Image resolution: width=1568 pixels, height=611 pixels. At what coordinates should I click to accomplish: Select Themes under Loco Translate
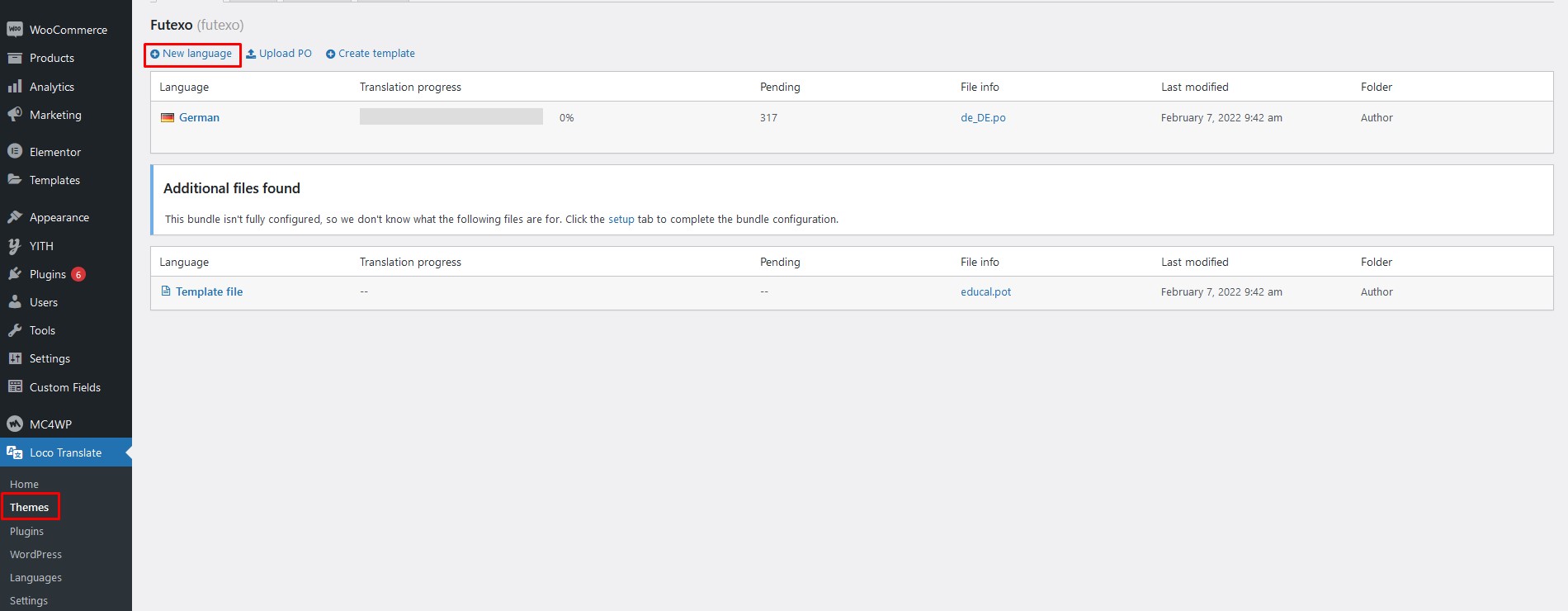pyautogui.click(x=30, y=507)
